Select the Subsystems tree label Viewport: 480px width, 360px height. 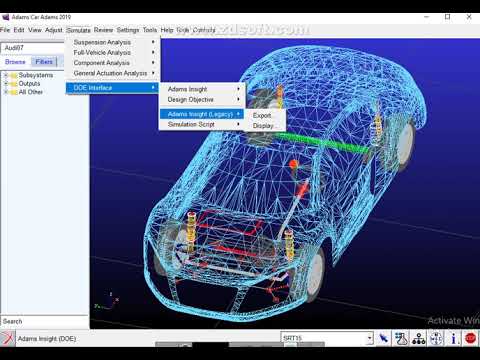(36, 75)
